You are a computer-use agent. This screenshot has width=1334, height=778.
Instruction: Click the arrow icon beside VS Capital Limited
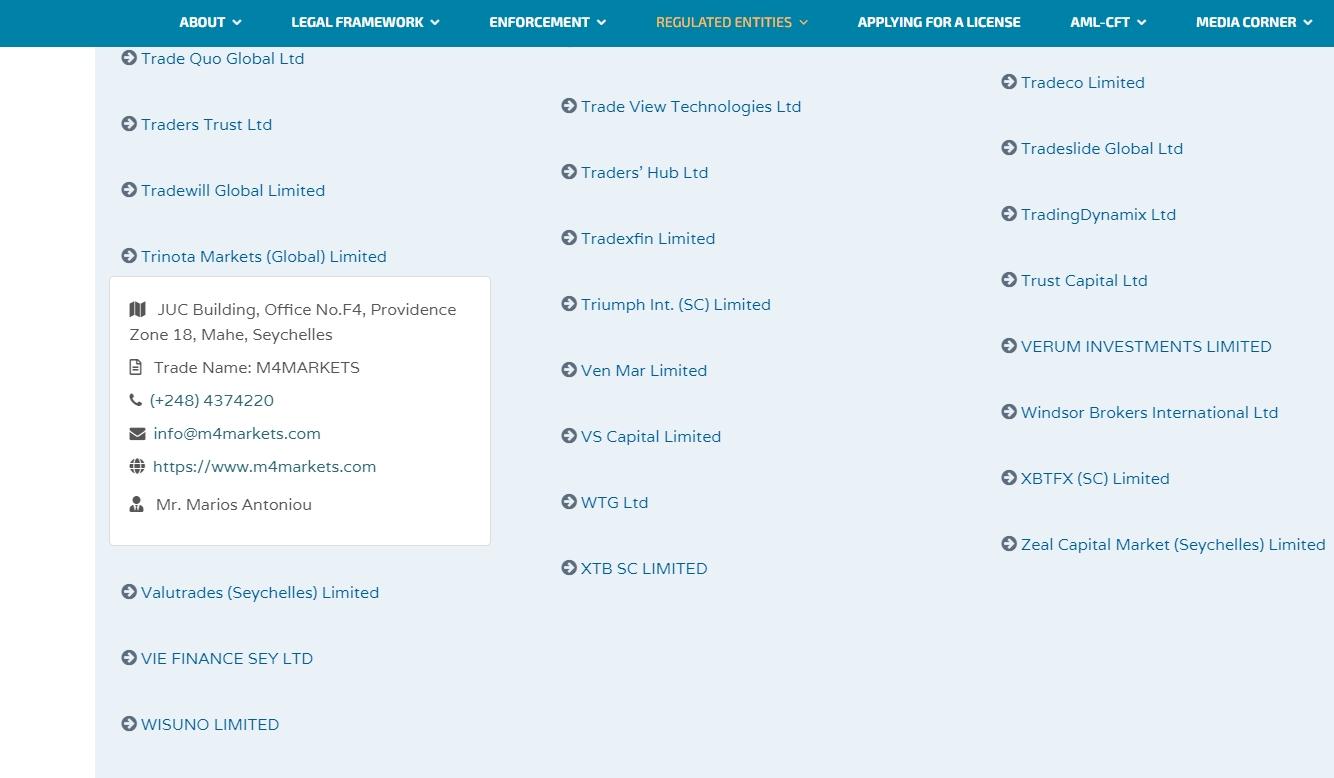[569, 436]
